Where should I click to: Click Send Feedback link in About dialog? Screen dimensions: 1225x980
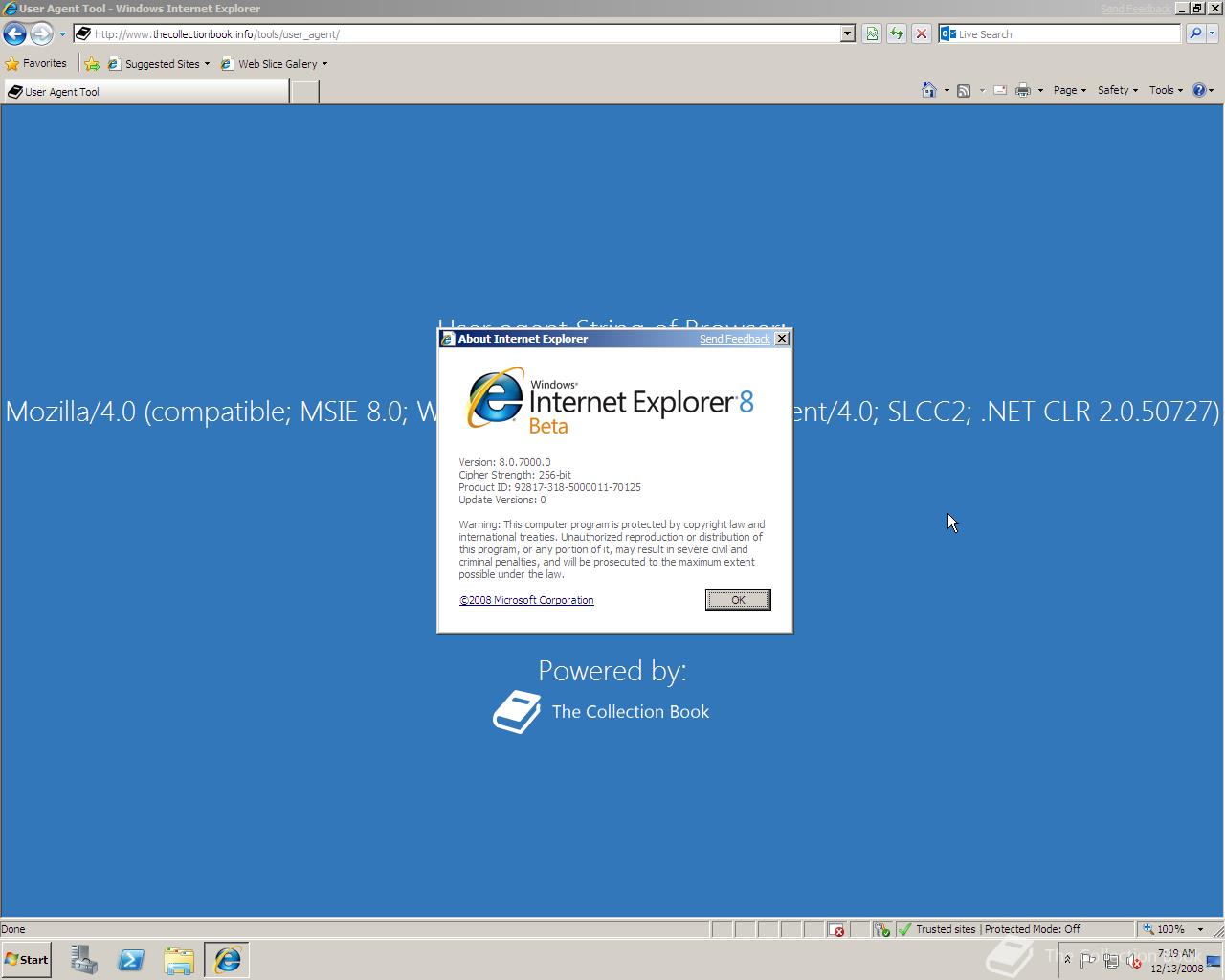click(734, 339)
